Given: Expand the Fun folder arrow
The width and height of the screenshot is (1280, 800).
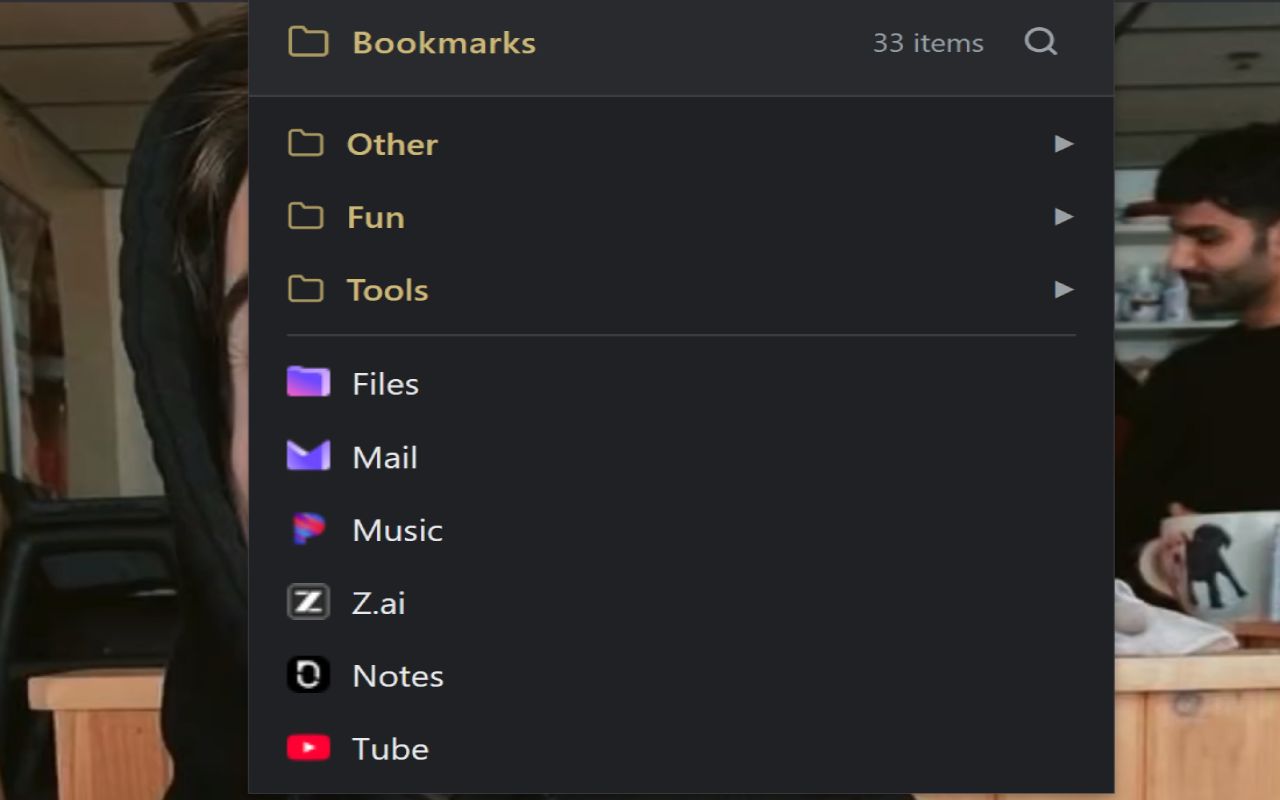Looking at the screenshot, I should coord(1064,216).
